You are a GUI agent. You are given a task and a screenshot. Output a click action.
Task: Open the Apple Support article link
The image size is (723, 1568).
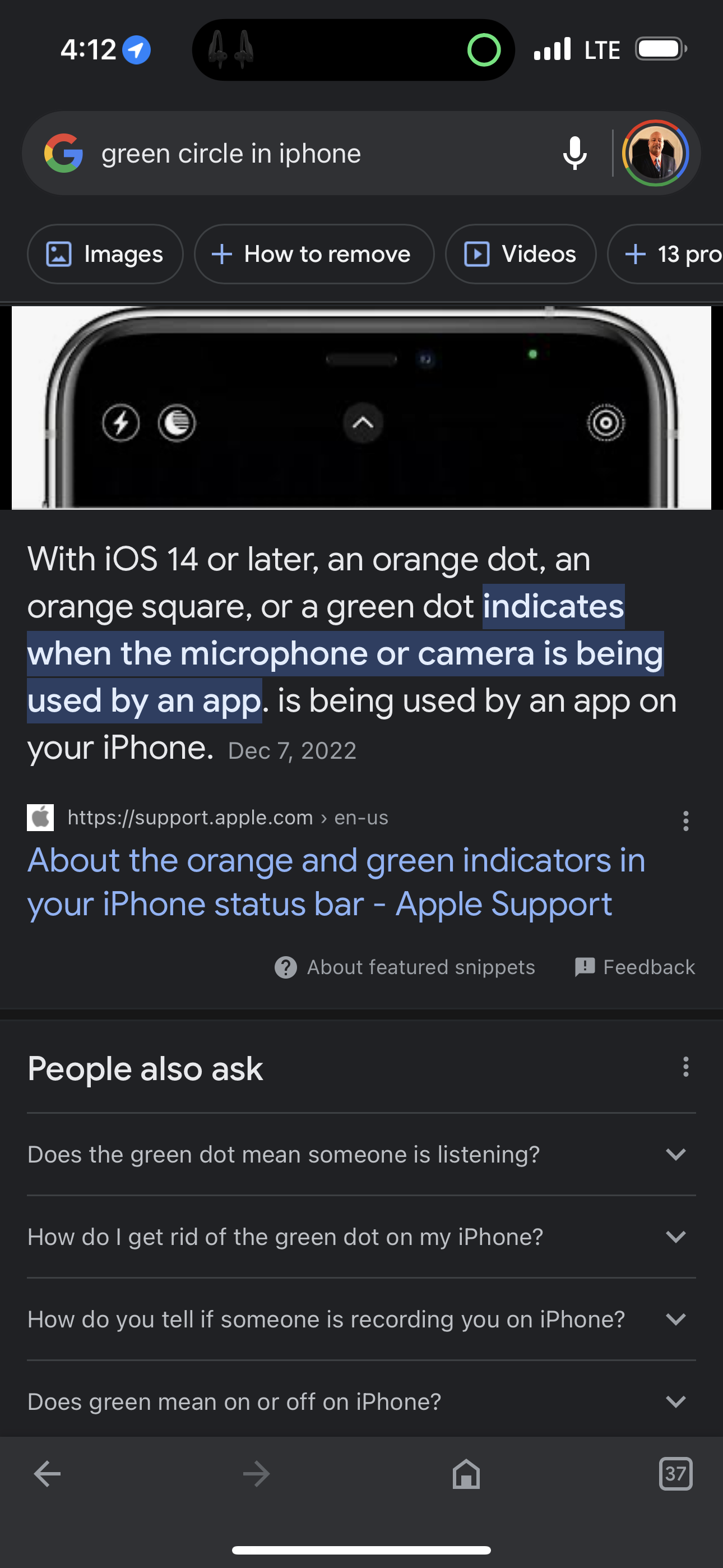336,882
